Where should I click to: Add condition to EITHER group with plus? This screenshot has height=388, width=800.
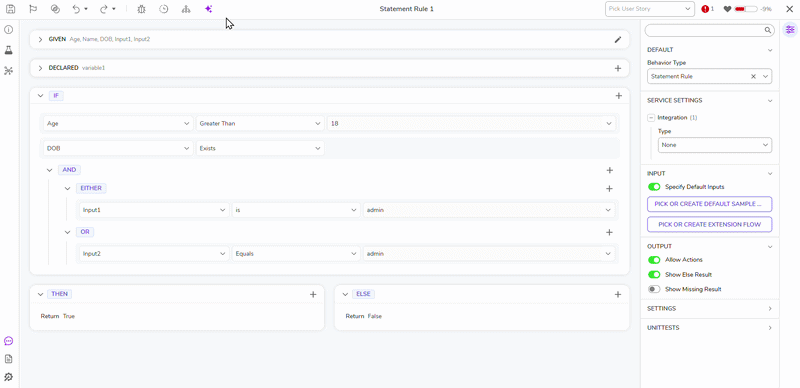coord(609,188)
